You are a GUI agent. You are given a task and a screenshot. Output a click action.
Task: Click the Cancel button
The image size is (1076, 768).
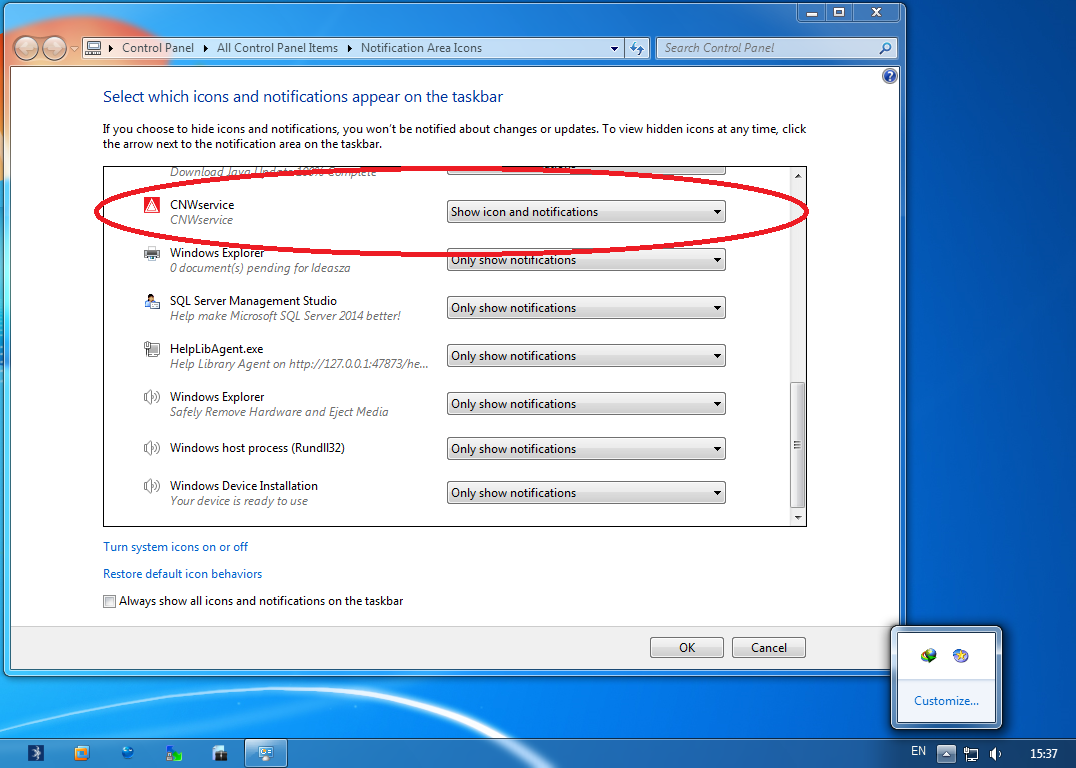click(769, 648)
